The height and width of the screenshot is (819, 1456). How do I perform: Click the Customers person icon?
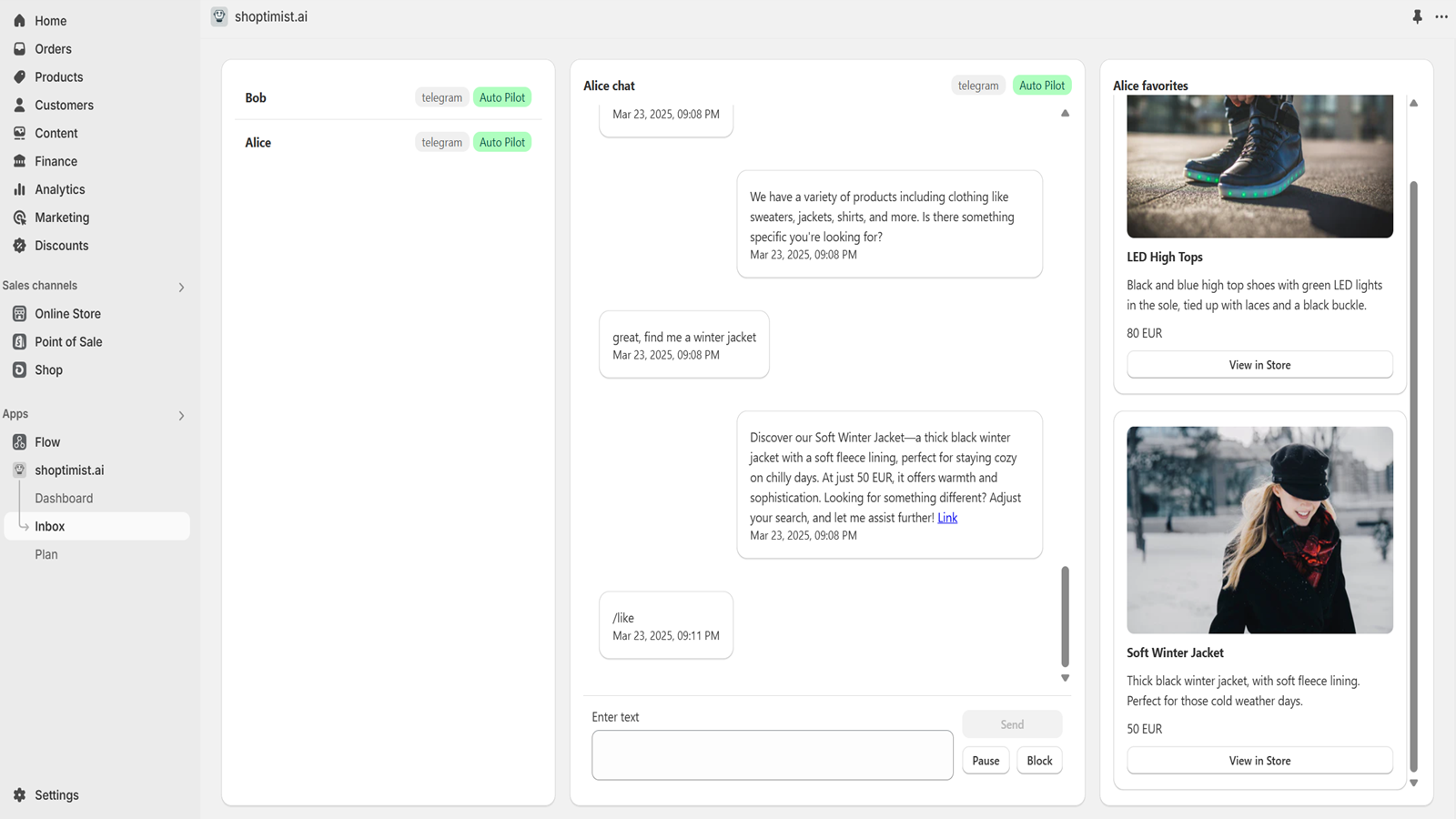(20, 106)
